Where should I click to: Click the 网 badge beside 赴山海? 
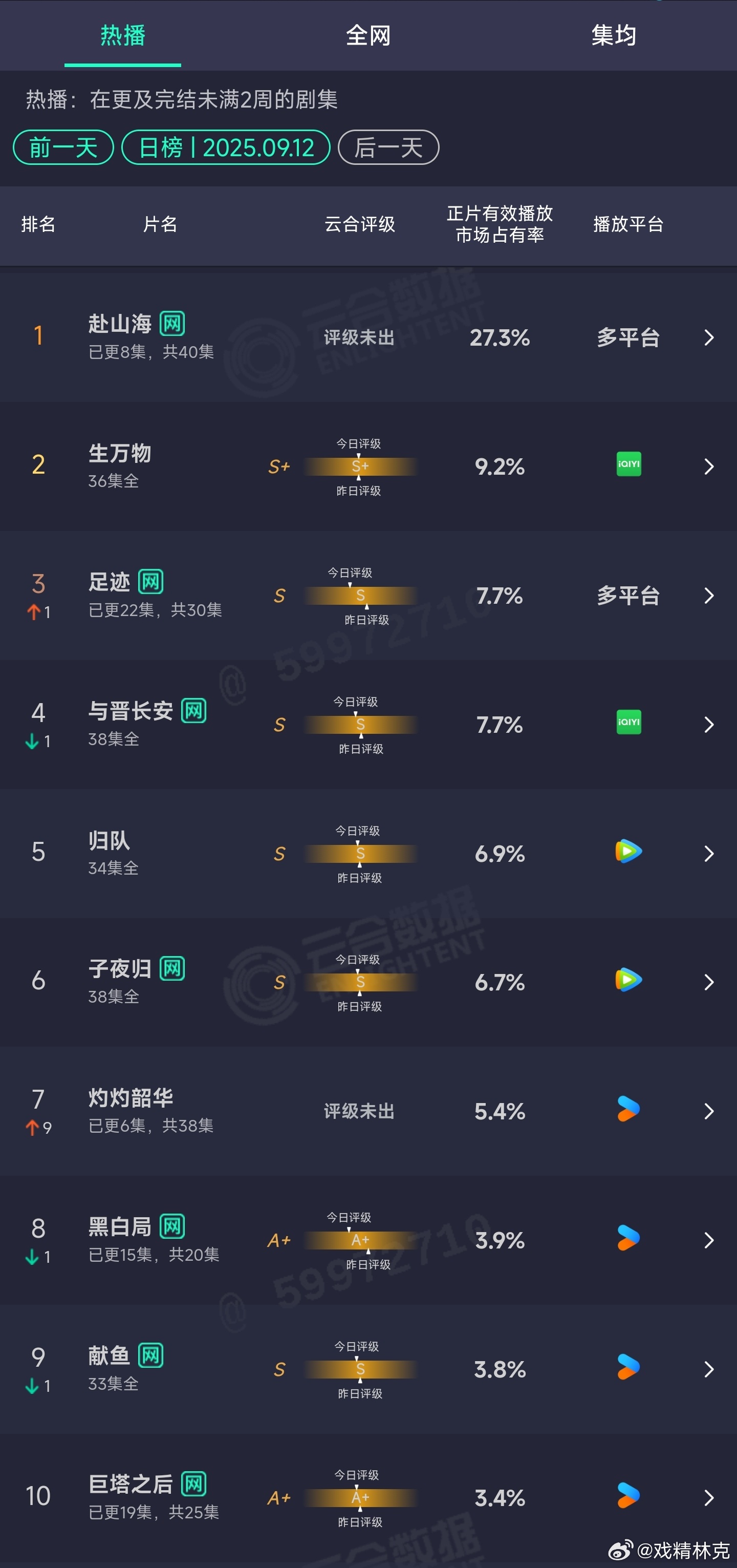click(x=172, y=324)
